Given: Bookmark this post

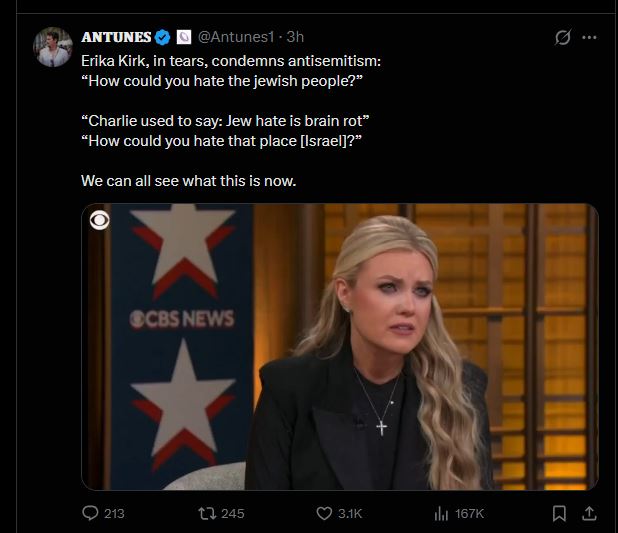Looking at the screenshot, I should pos(560,513).
